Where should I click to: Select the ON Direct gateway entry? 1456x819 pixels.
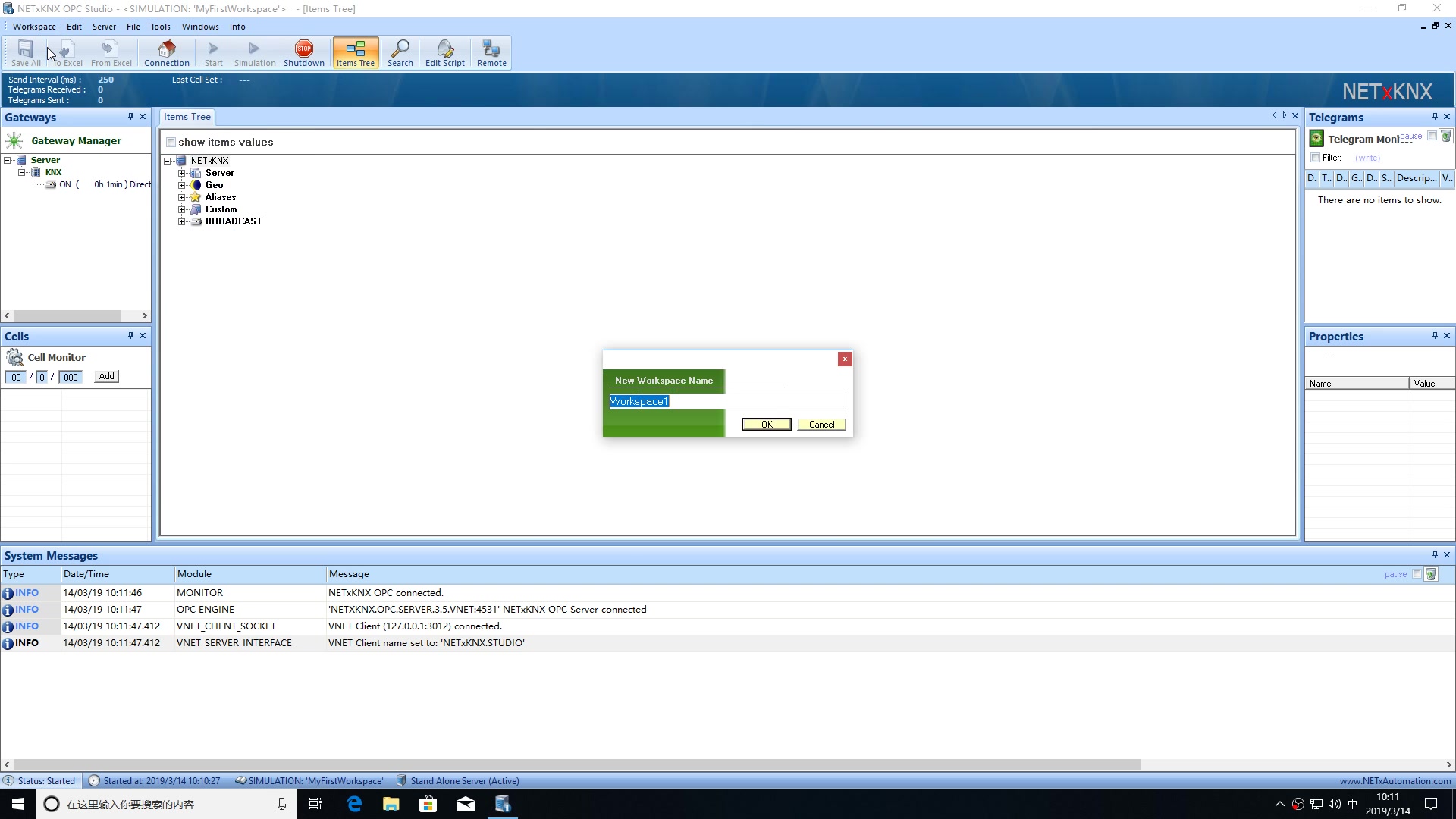coord(98,184)
